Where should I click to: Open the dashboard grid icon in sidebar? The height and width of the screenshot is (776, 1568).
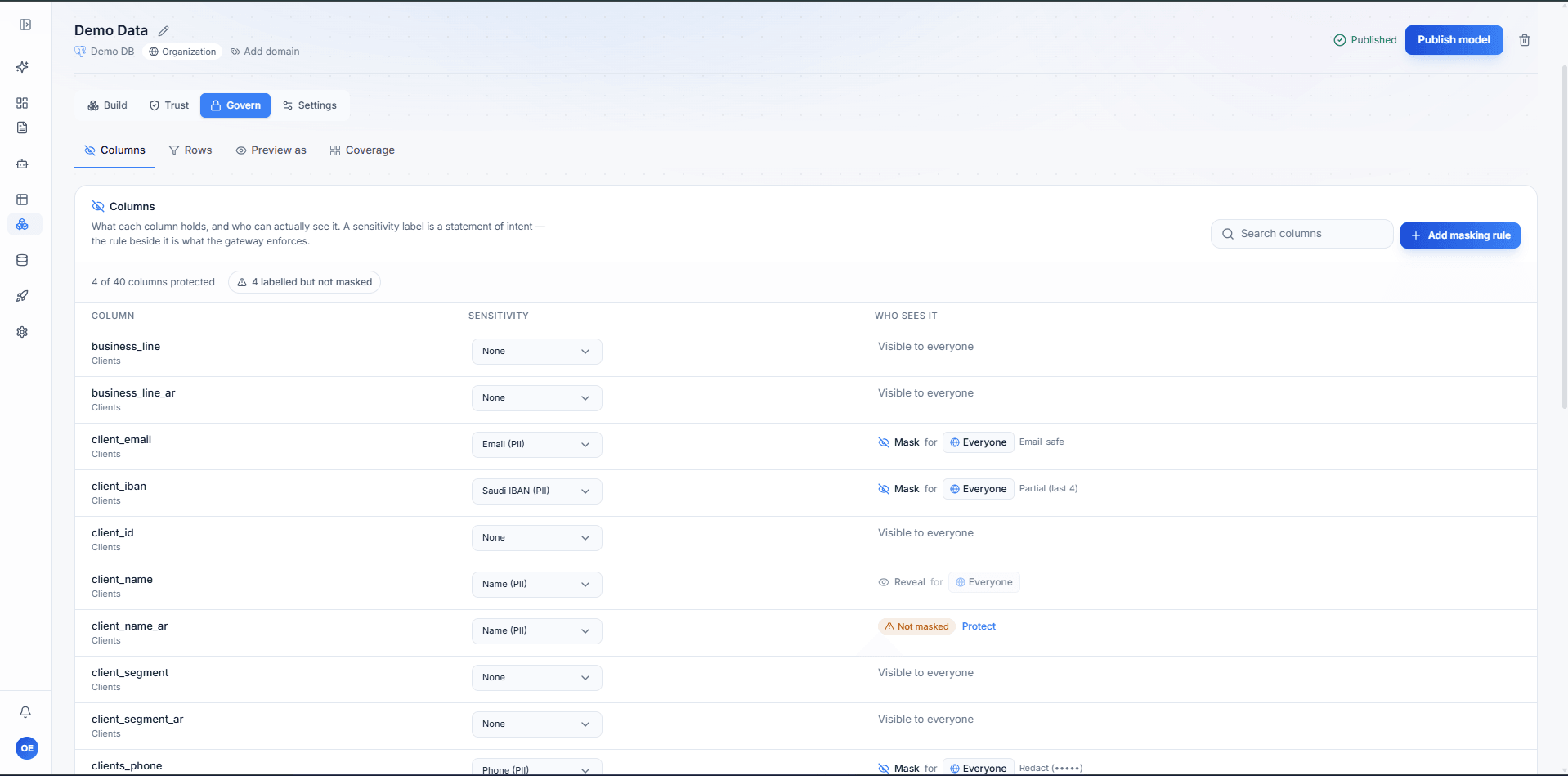[22, 103]
